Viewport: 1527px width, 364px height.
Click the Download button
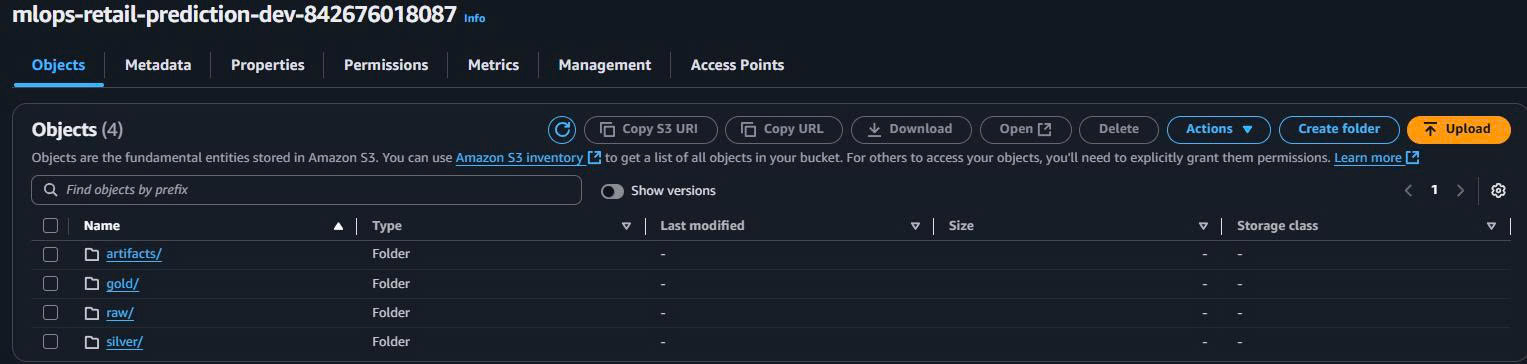(x=911, y=129)
